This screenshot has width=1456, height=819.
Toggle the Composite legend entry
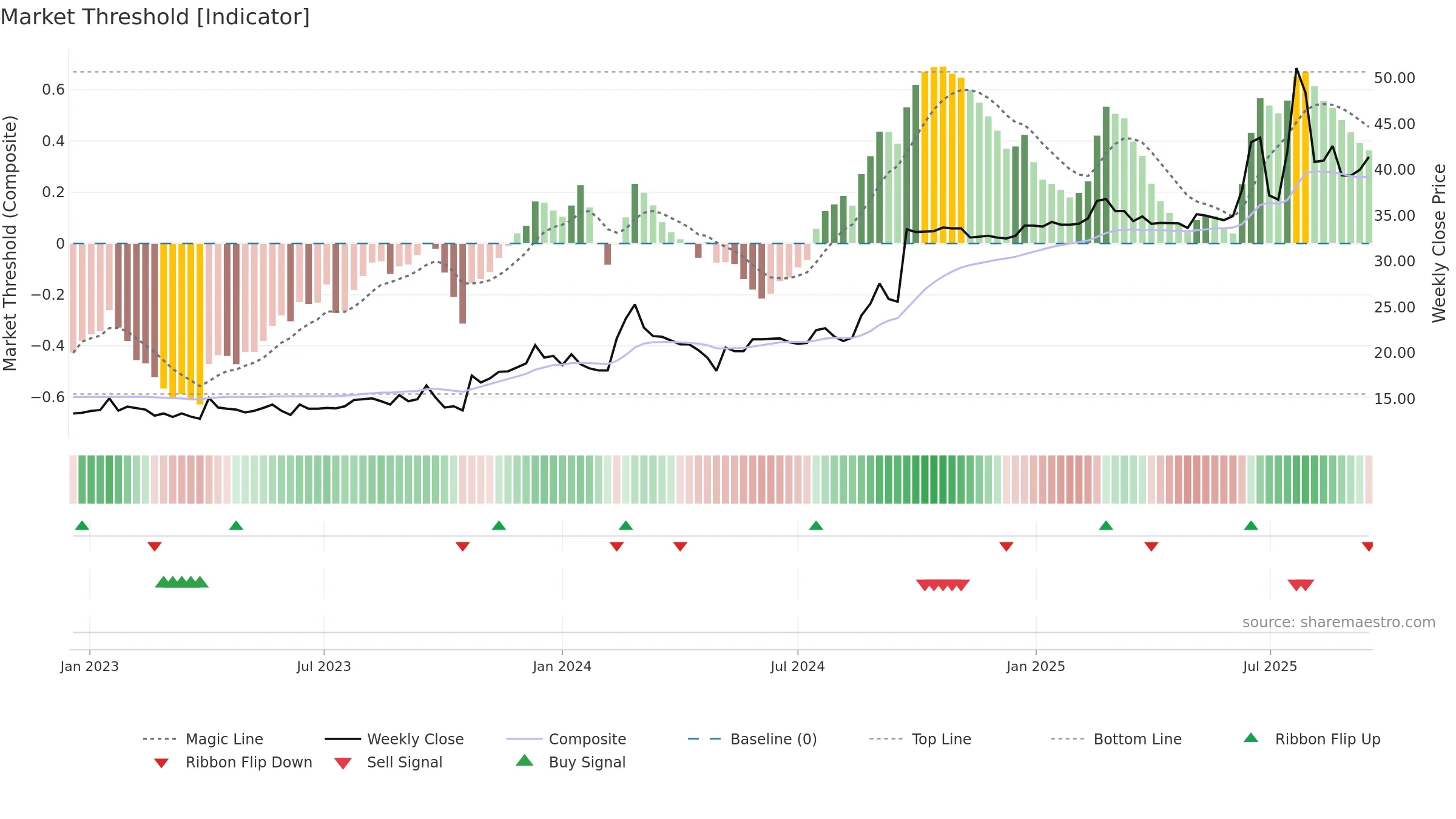click(x=566, y=739)
